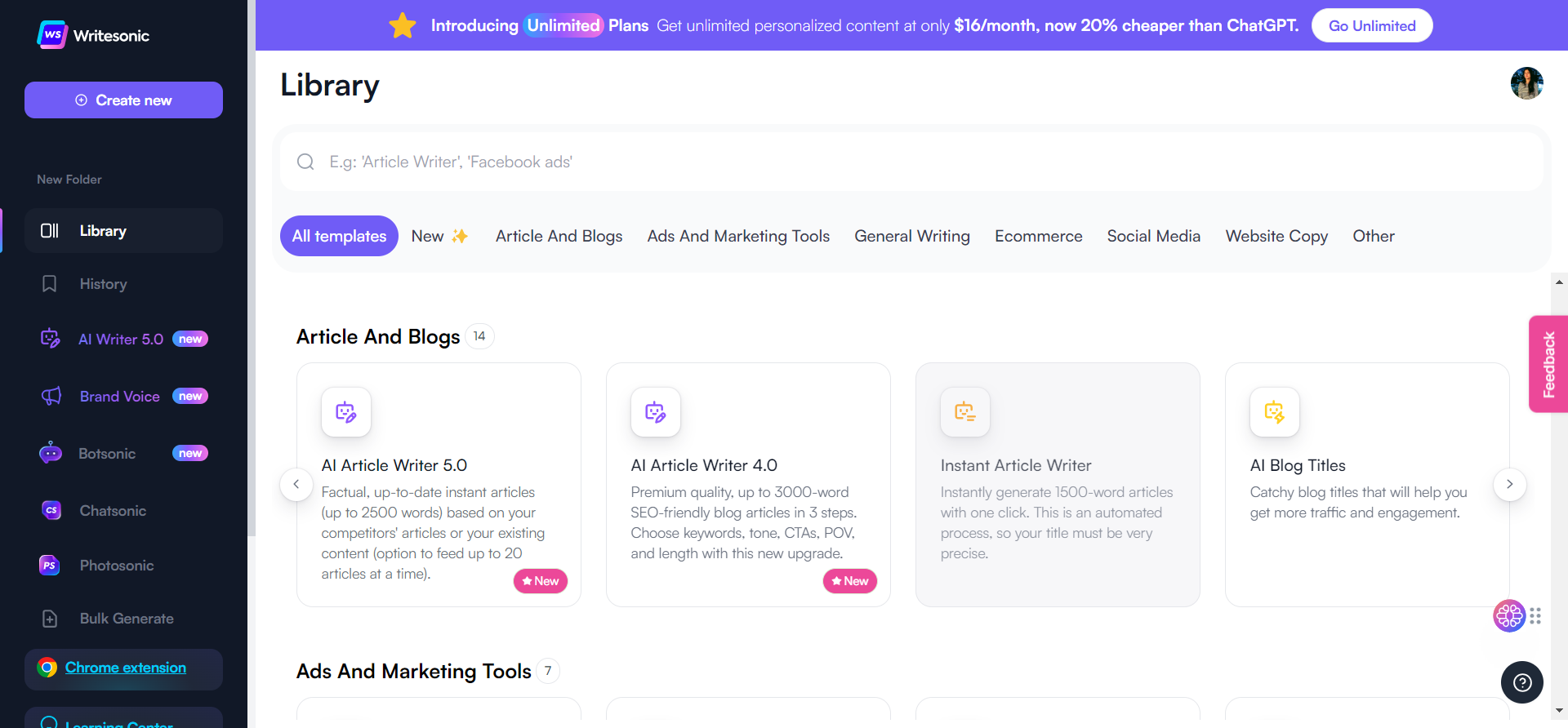
Task: Click the AI Article Writer 5.0 card icon
Action: click(x=346, y=412)
